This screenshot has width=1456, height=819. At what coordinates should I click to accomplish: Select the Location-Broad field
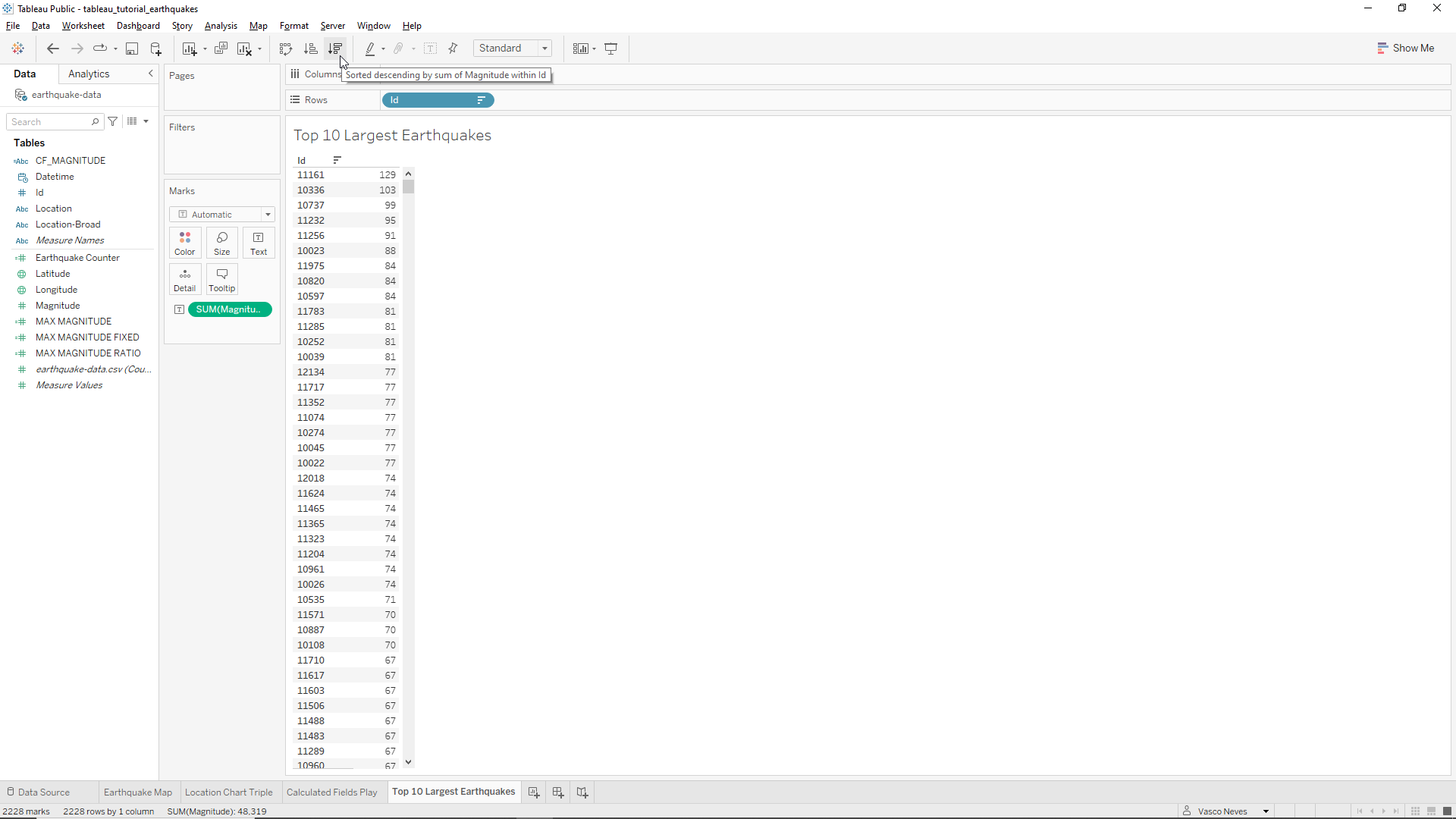pyautogui.click(x=68, y=224)
